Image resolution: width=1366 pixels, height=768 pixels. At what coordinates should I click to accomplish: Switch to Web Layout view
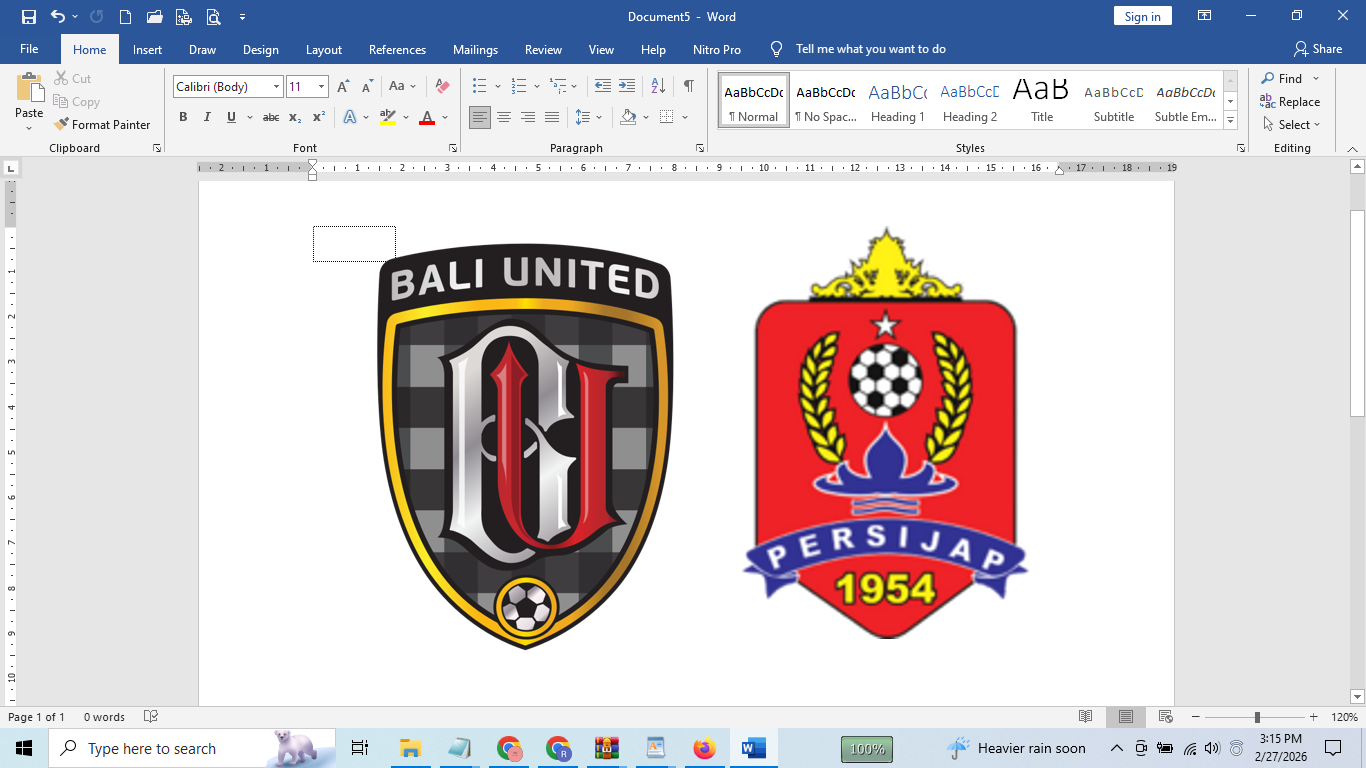[x=1166, y=717]
